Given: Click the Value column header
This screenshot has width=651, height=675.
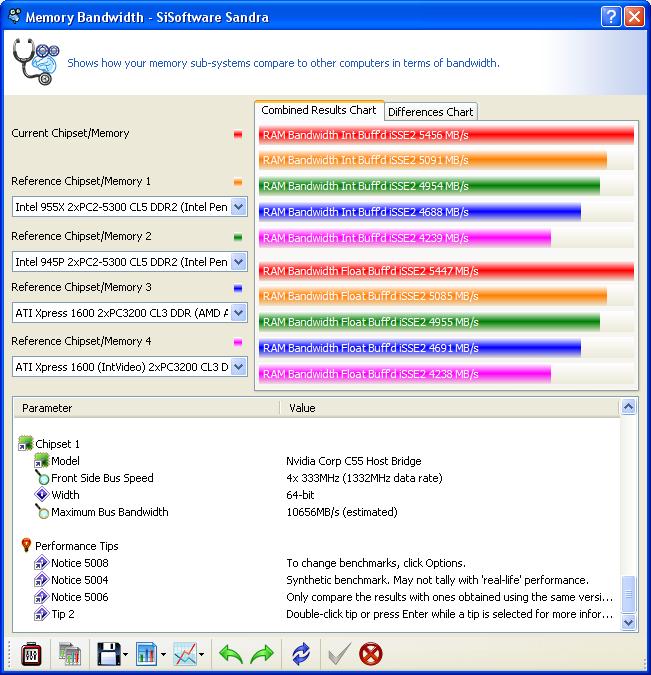Looking at the screenshot, I should pos(450,408).
